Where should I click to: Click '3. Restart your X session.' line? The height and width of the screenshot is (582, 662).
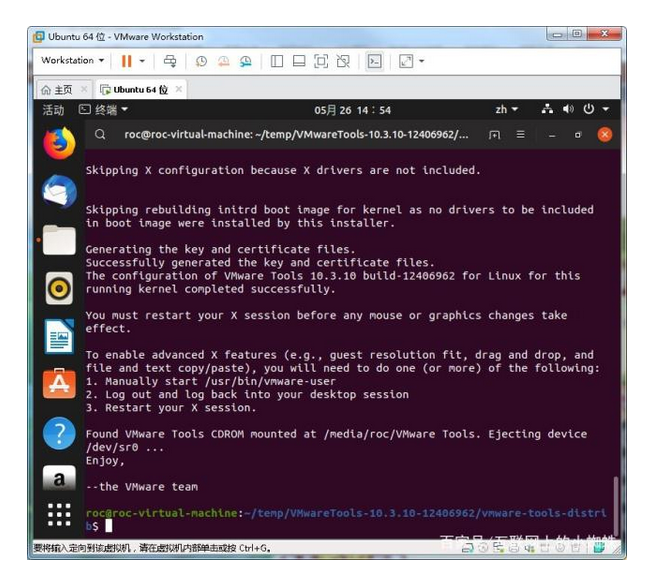pyautogui.click(x=171, y=408)
